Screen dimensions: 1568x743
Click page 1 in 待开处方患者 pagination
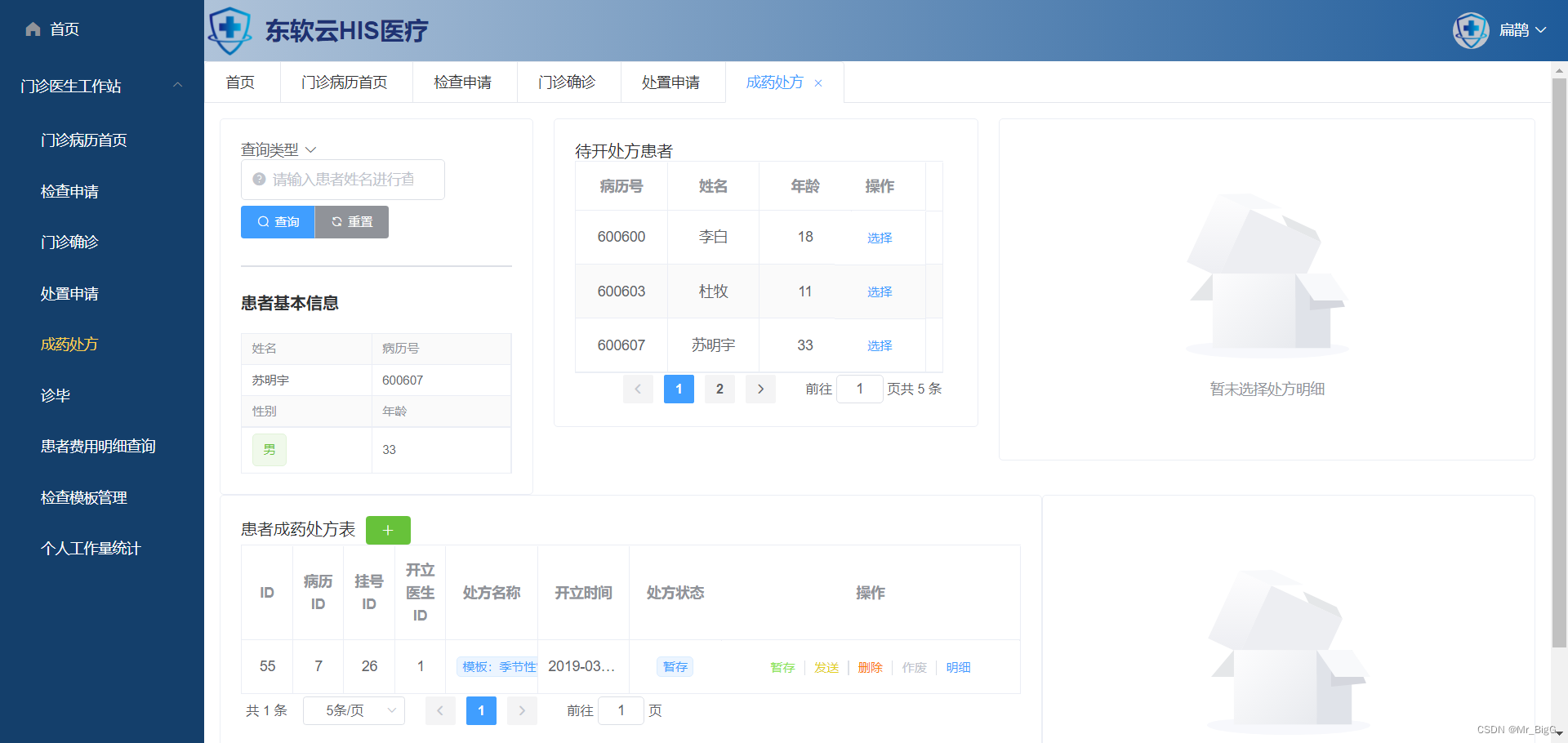pos(679,389)
